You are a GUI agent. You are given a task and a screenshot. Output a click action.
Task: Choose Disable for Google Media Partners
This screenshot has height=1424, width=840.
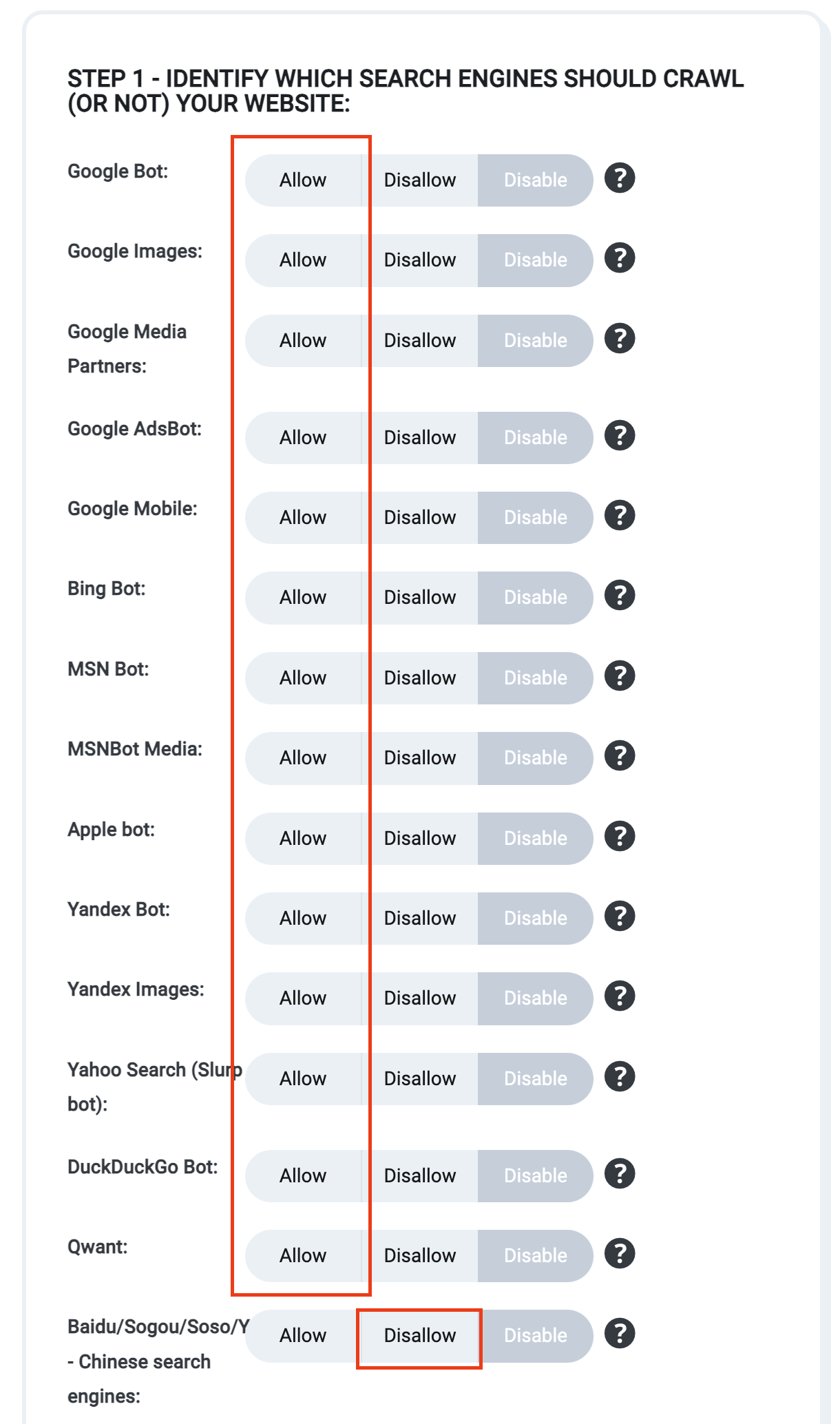[536, 341]
